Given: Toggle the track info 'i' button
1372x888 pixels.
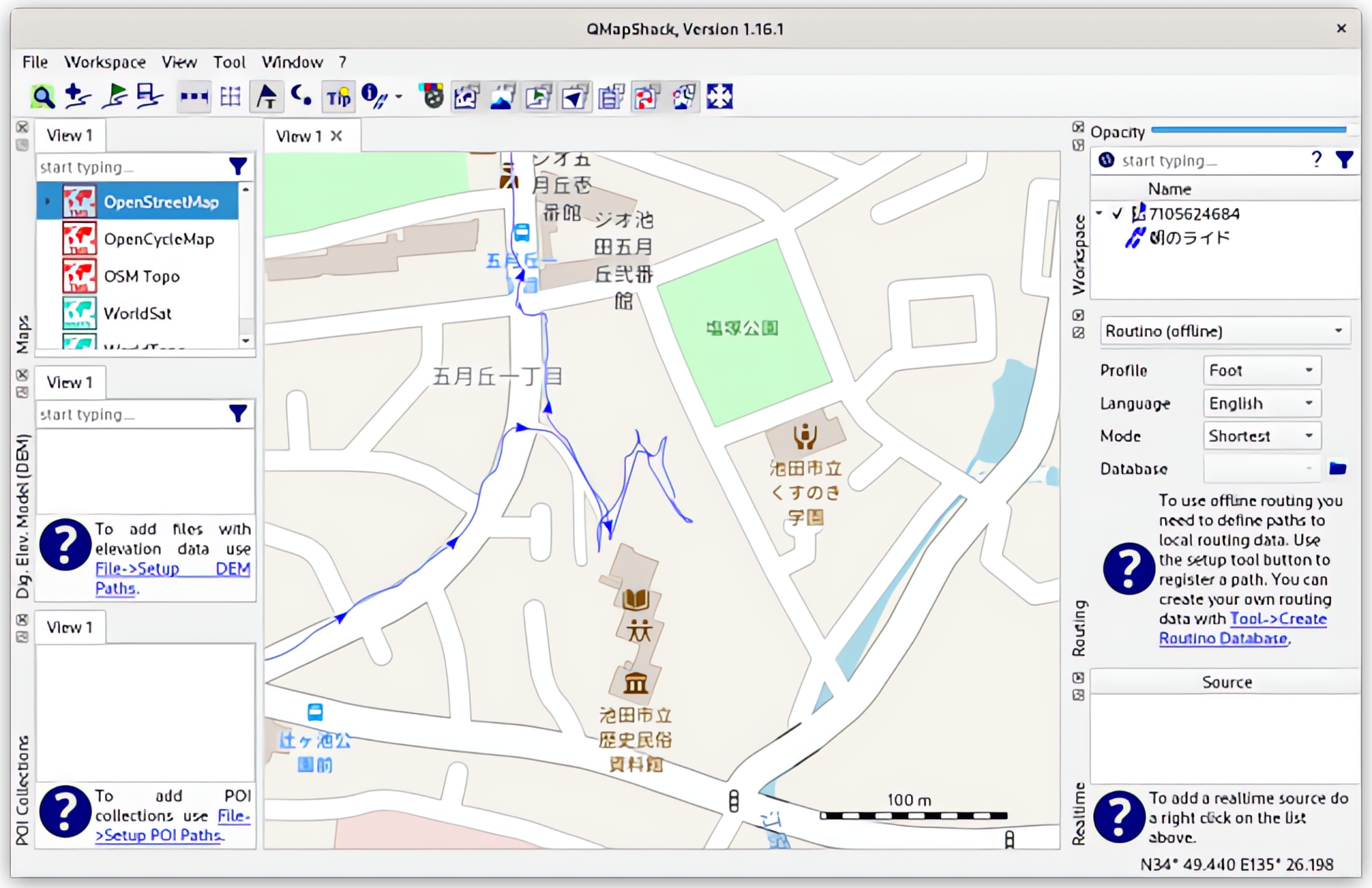Looking at the screenshot, I should point(374,97).
